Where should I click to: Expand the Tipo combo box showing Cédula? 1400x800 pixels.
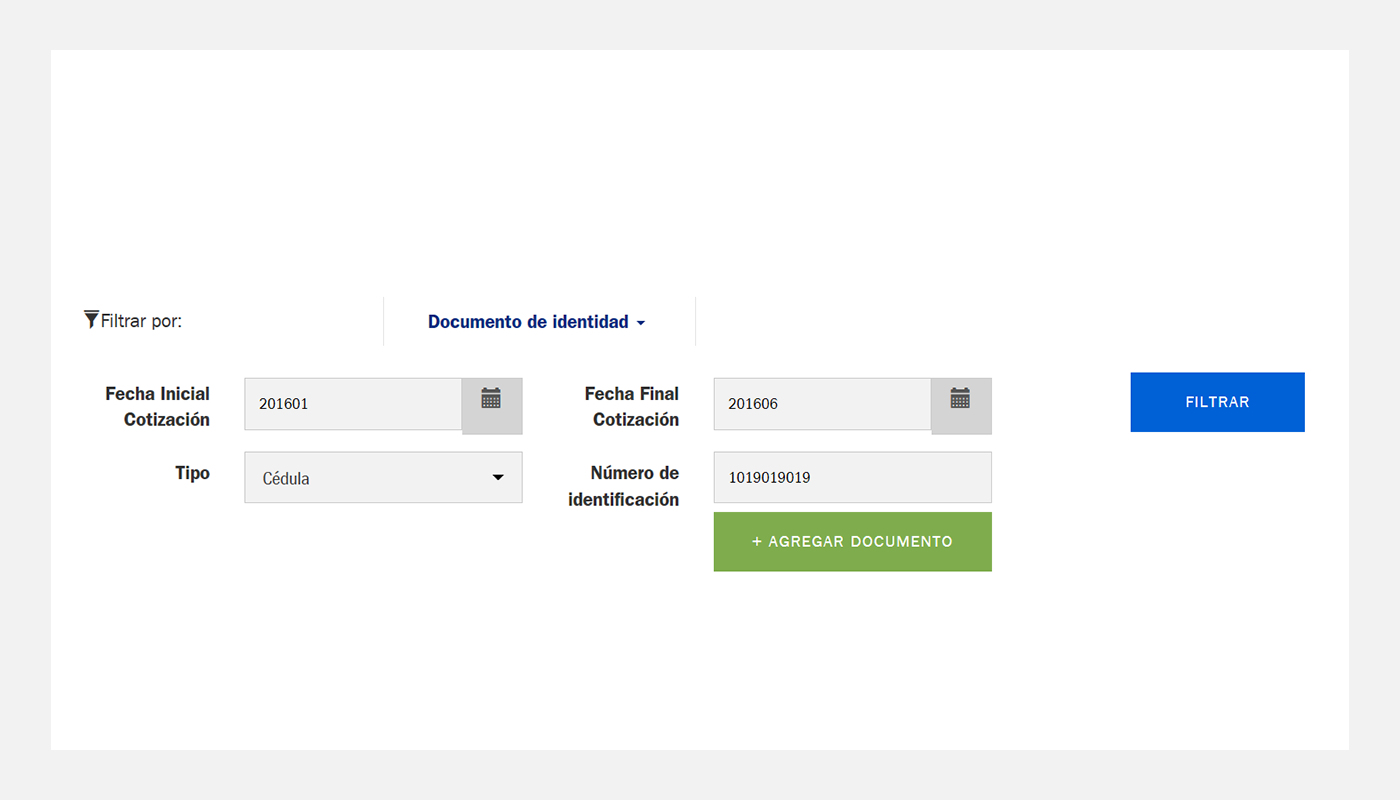383,477
